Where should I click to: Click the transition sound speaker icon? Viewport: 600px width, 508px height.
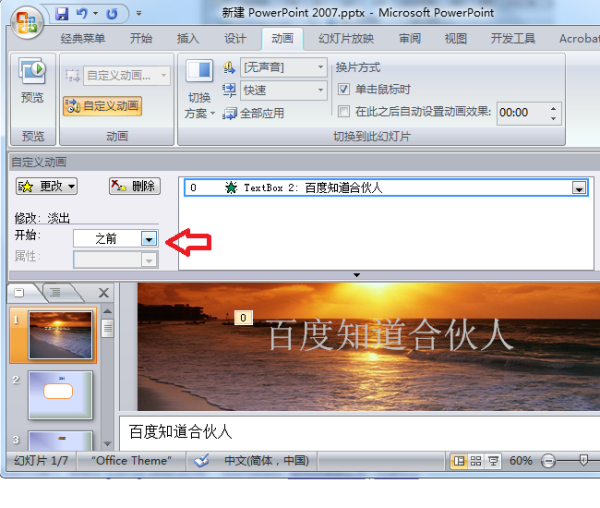tap(229, 68)
